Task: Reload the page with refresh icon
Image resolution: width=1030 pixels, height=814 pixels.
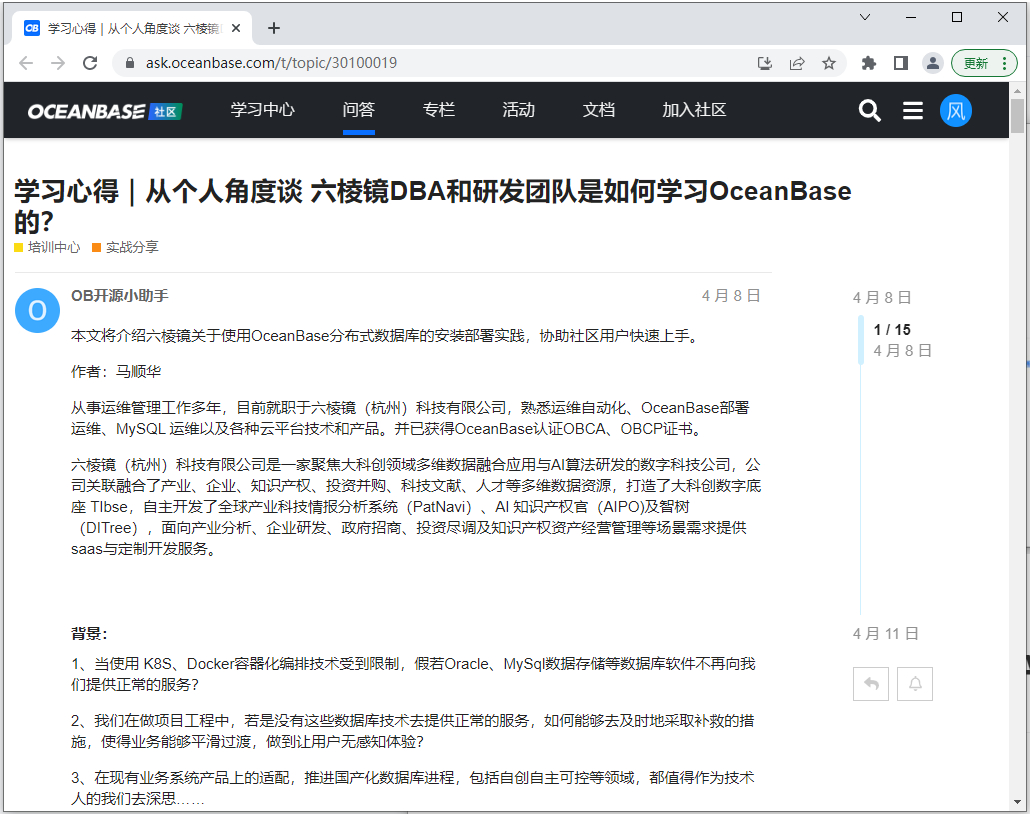Action: point(90,63)
